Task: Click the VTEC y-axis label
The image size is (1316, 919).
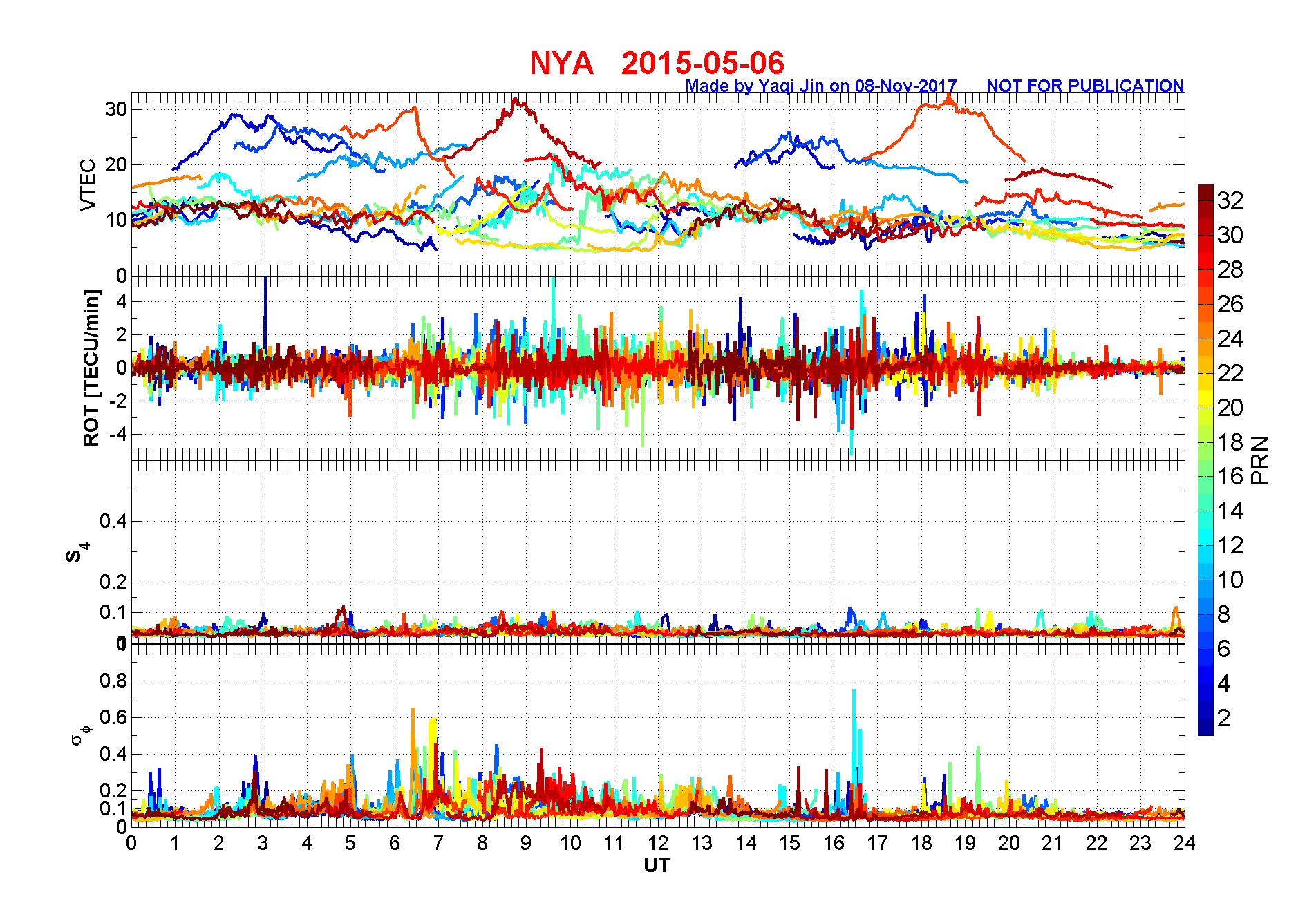Action: (88, 184)
